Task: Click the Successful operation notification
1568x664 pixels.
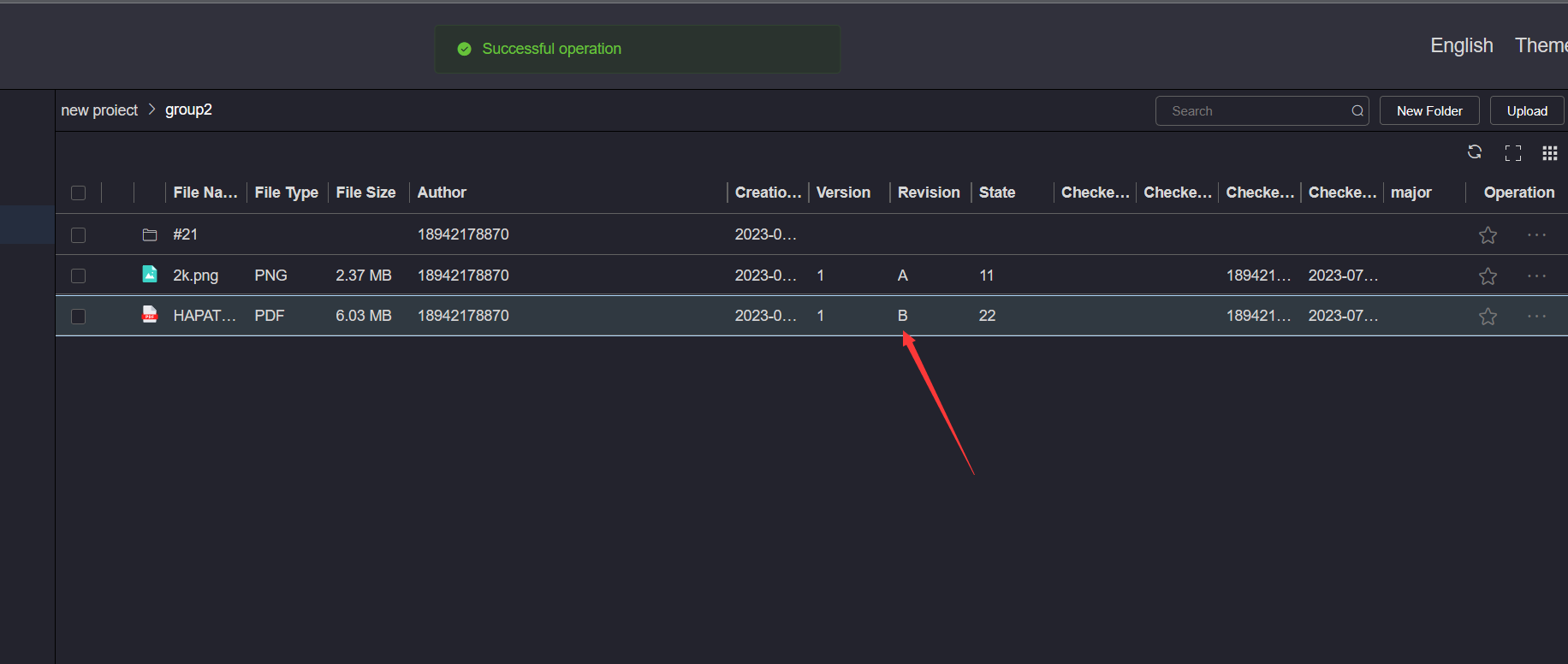Action: (637, 49)
